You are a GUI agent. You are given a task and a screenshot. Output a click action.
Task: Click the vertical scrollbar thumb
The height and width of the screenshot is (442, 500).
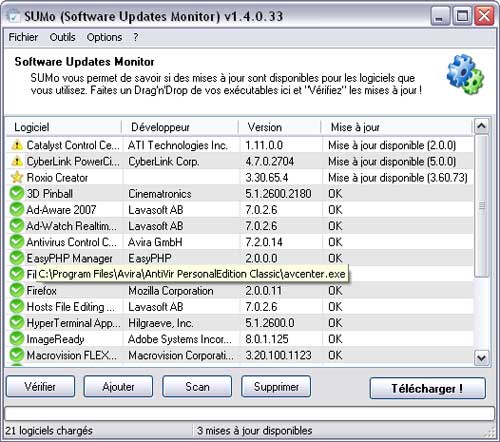481,205
